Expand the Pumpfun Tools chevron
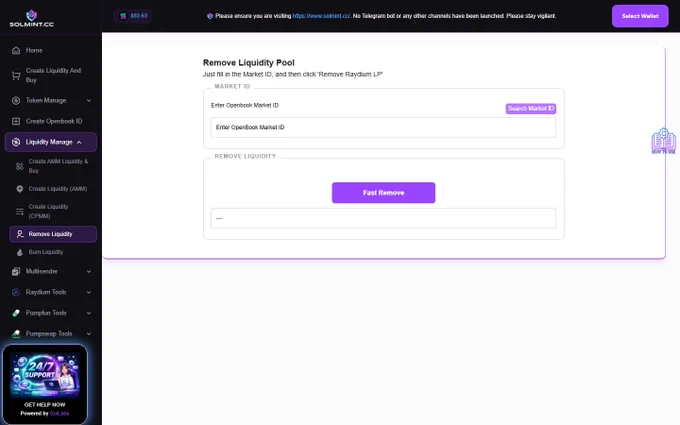This screenshot has height=425, width=680. (x=89, y=313)
